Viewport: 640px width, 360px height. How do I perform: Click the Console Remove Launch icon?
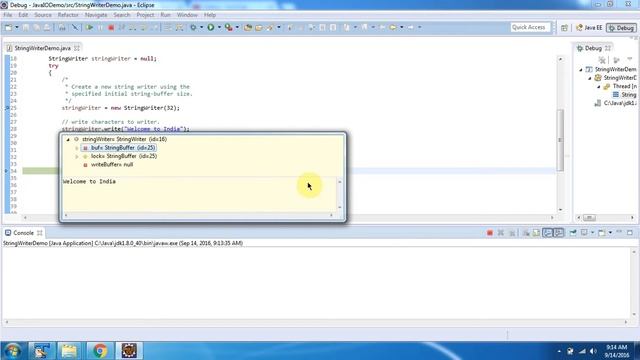(501, 233)
